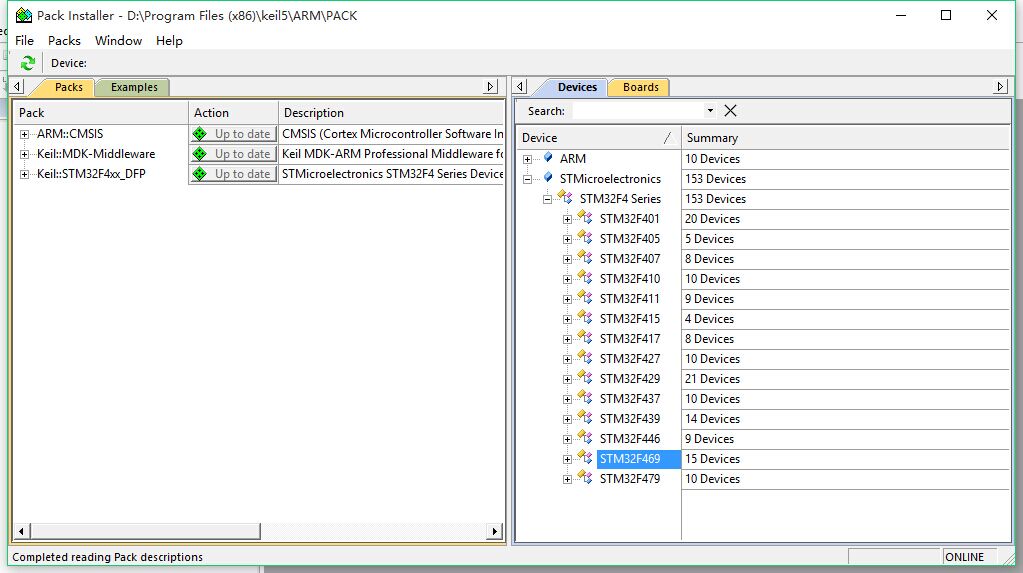Click the green refresh packs icon
1023x573 pixels.
coord(27,63)
